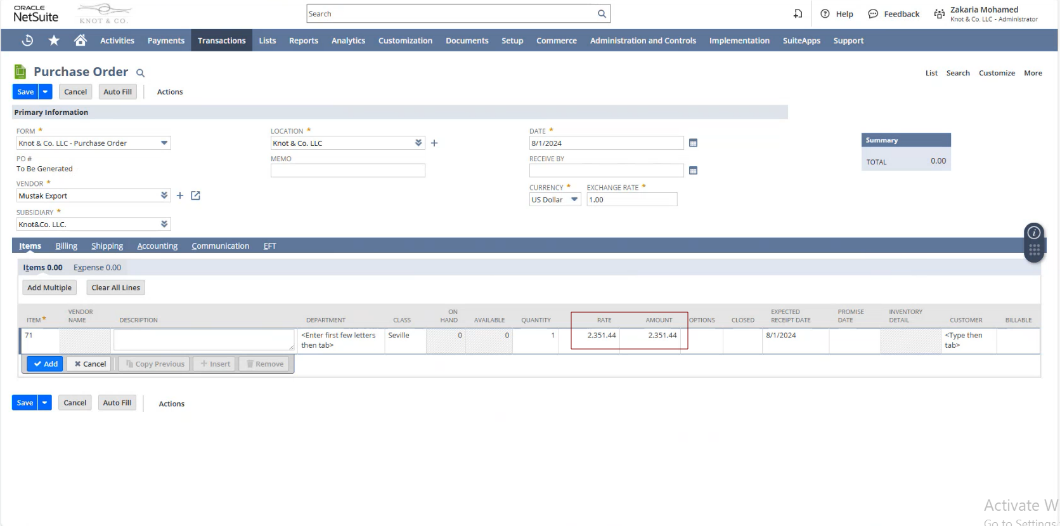1060x526 pixels.
Task: Open the Help icon in header
Action: 825,14
